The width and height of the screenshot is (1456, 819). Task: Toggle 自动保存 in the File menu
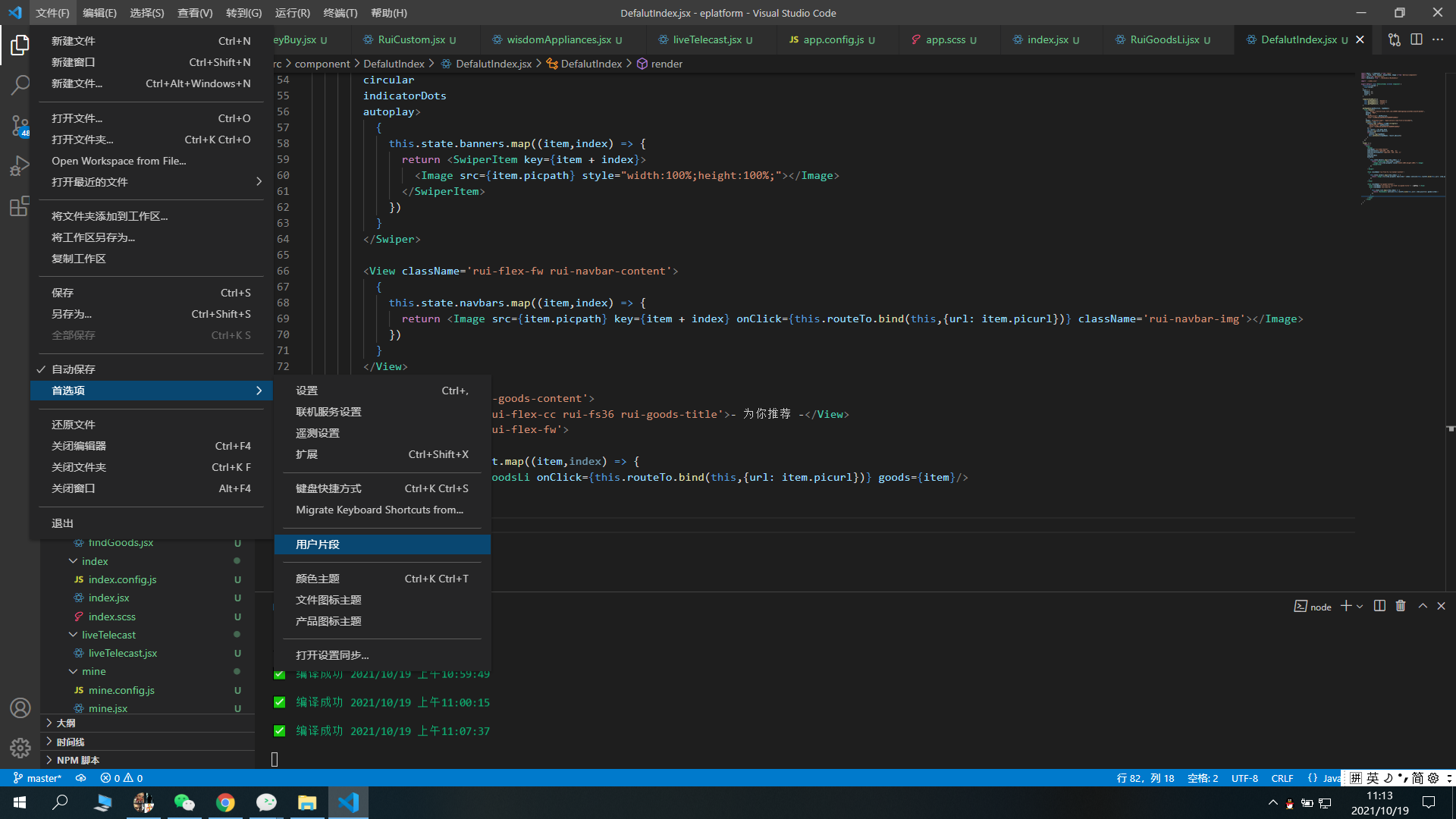[74, 369]
